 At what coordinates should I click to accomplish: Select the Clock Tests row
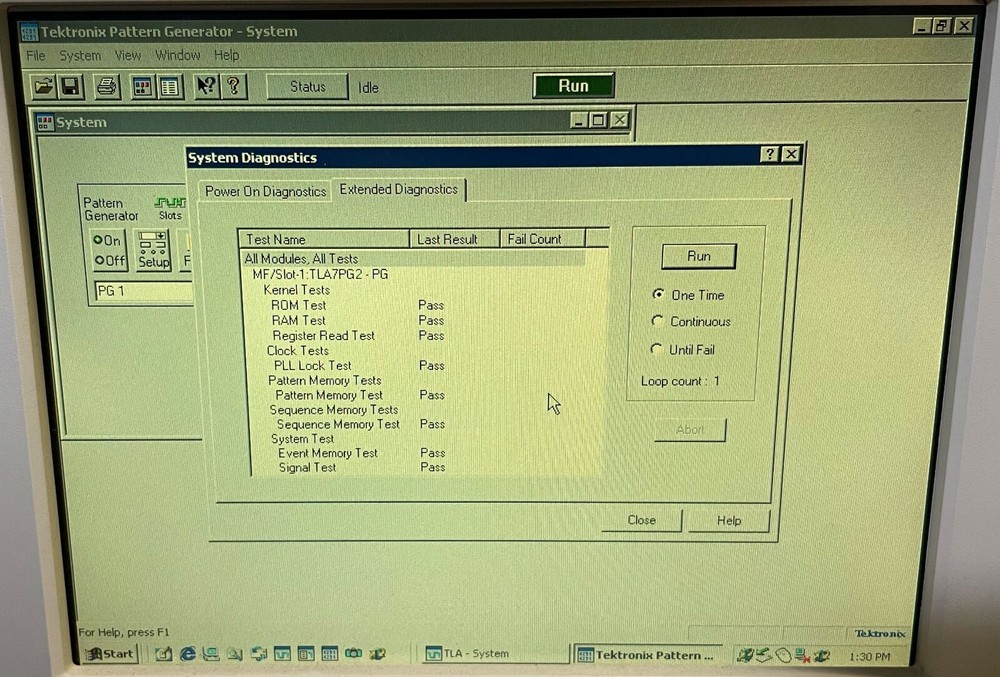(x=298, y=351)
